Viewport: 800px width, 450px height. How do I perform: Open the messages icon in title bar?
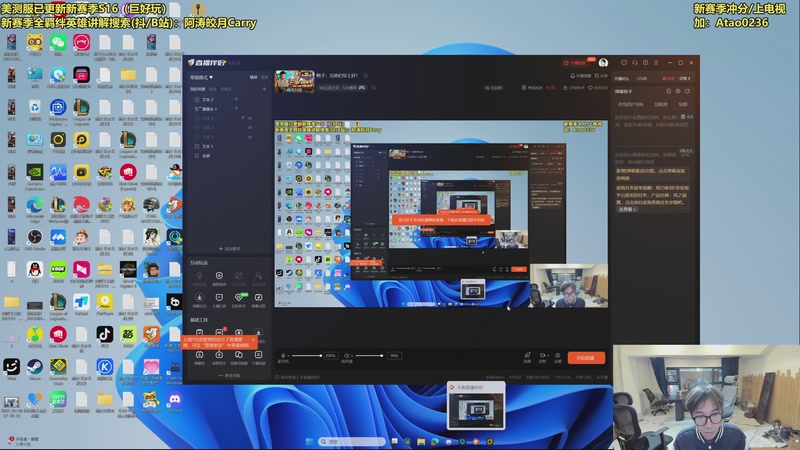coord(624,63)
